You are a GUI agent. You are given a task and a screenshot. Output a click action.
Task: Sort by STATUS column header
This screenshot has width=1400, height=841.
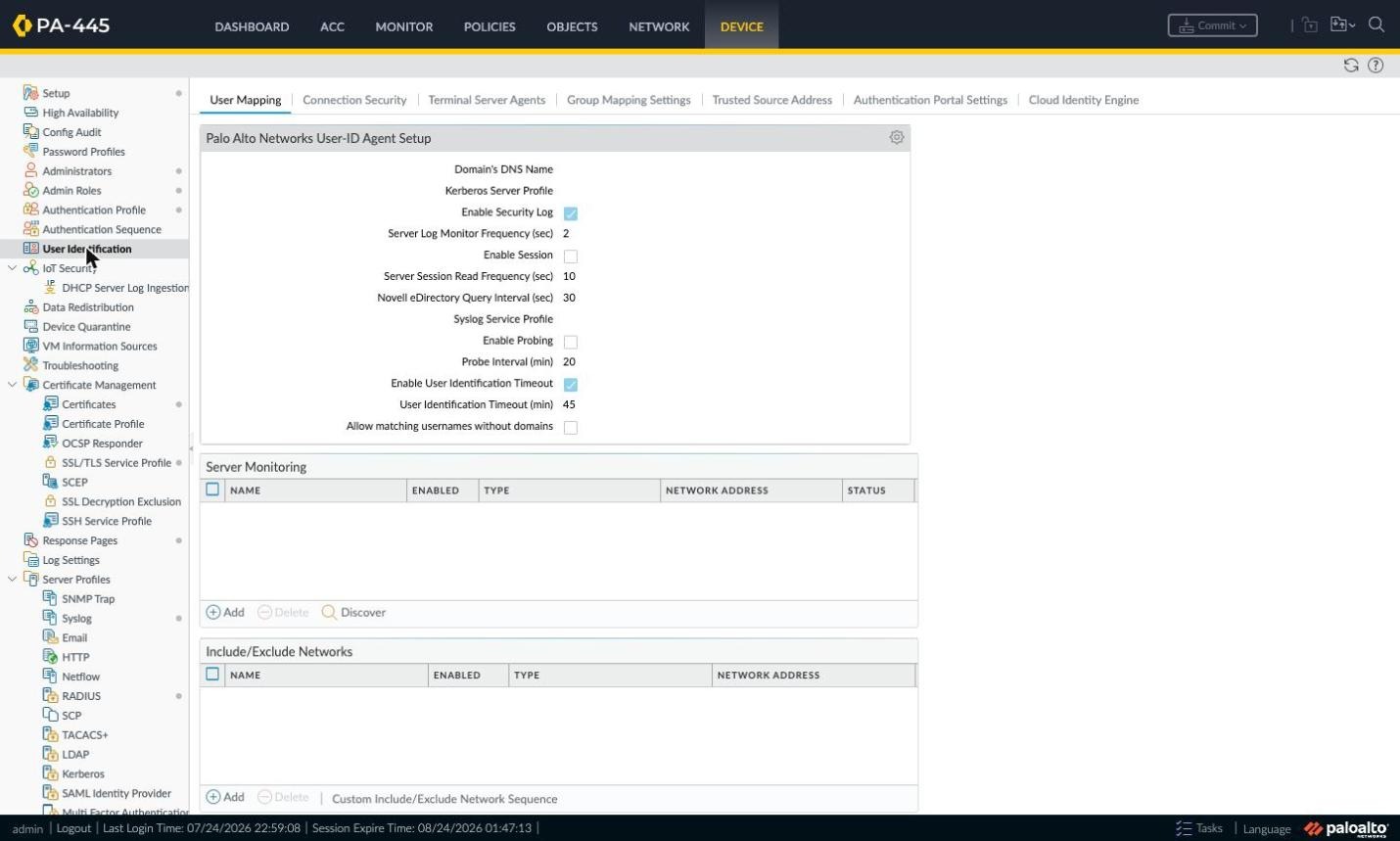[878, 491]
